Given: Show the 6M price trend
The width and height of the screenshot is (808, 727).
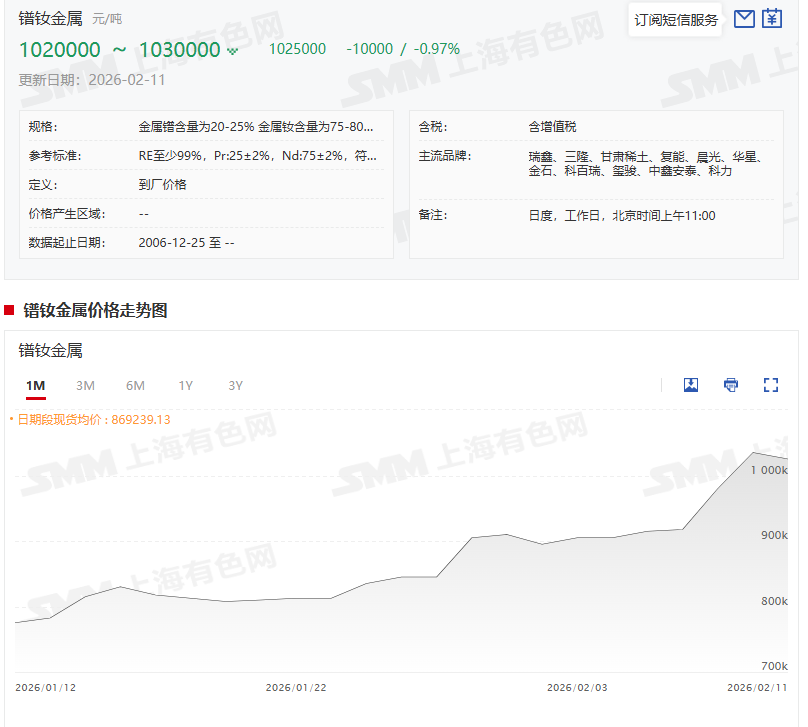Looking at the screenshot, I should [x=135, y=386].
